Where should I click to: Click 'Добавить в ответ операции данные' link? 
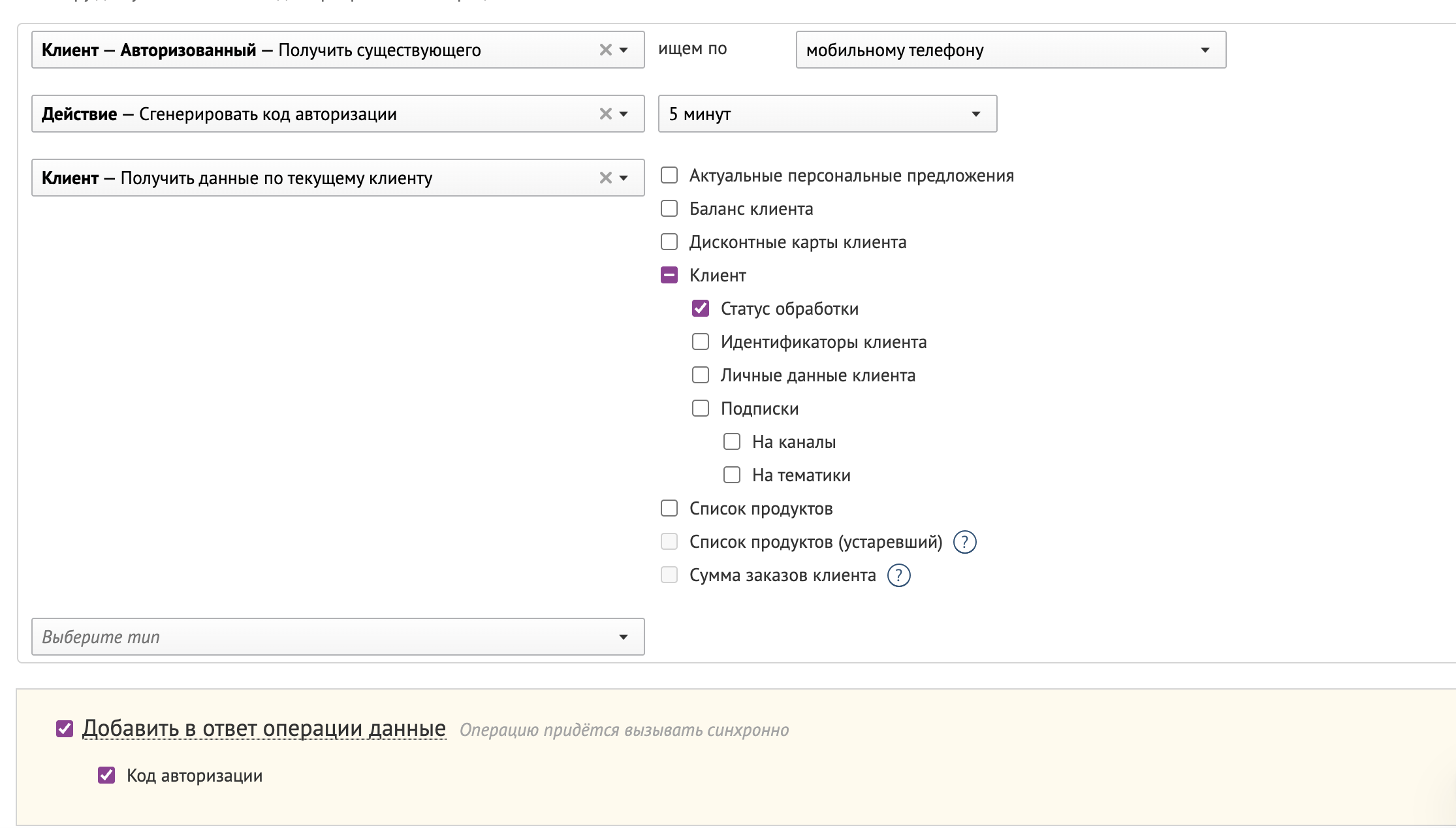(264, 728)
